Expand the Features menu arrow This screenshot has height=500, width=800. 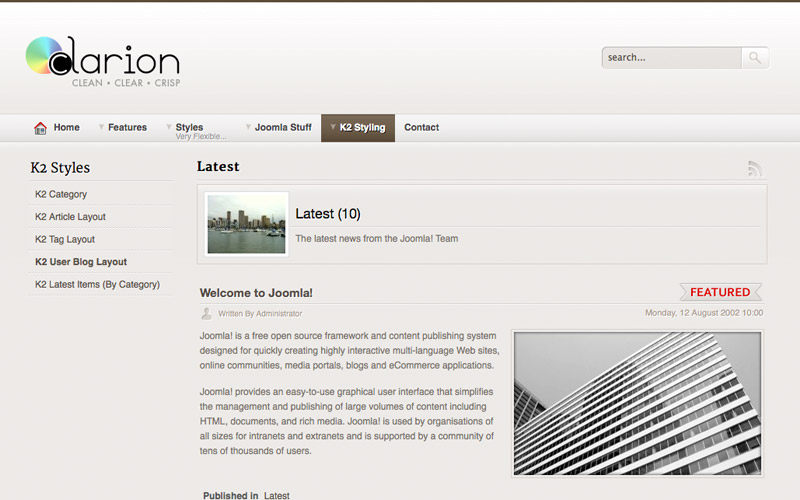pos(101,127)
